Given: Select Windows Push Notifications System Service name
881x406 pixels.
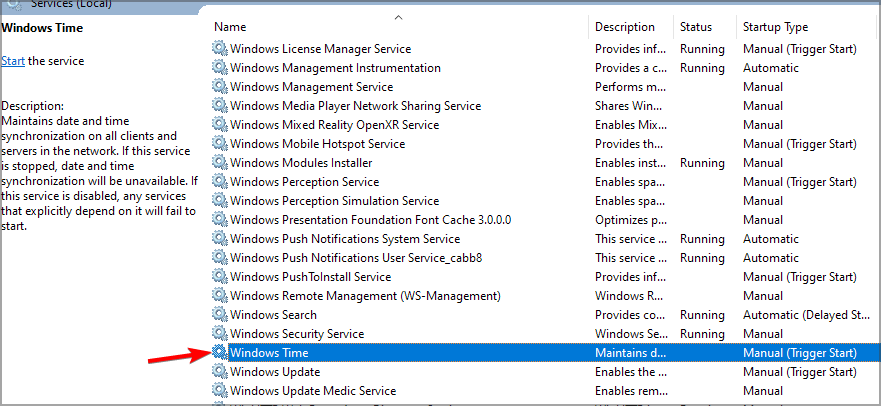Looking at the screenshot, I should click(x=345, y=239).
